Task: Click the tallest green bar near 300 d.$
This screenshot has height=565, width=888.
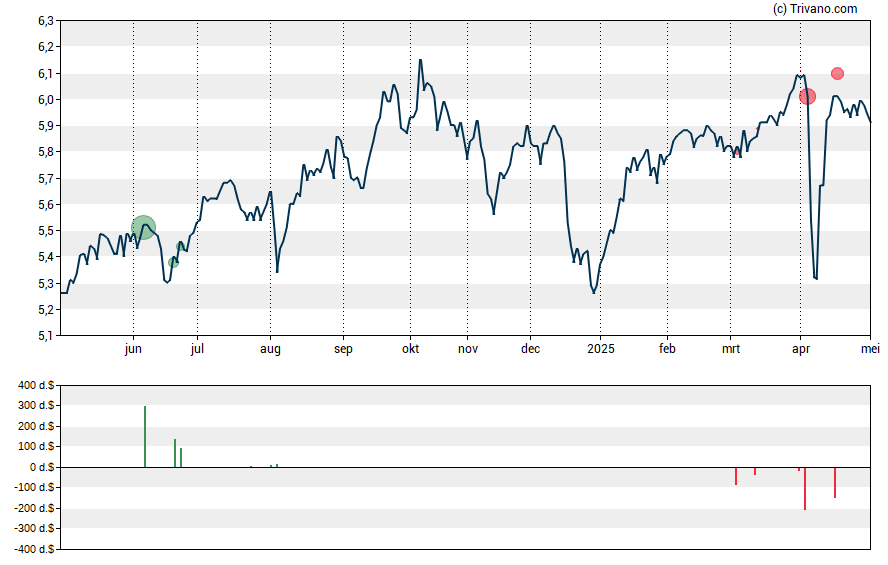Action: coord(145,436)
